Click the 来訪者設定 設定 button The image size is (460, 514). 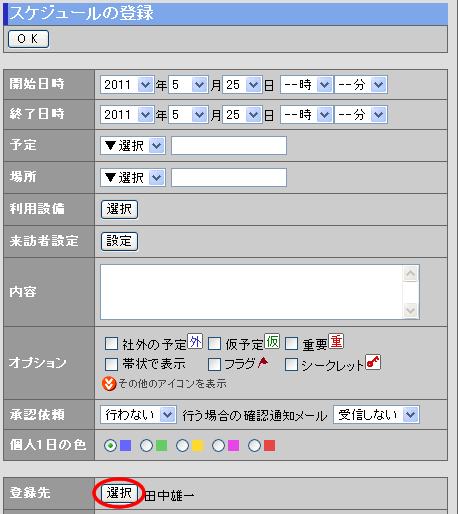pyautogui.click(x=119, y=241)
